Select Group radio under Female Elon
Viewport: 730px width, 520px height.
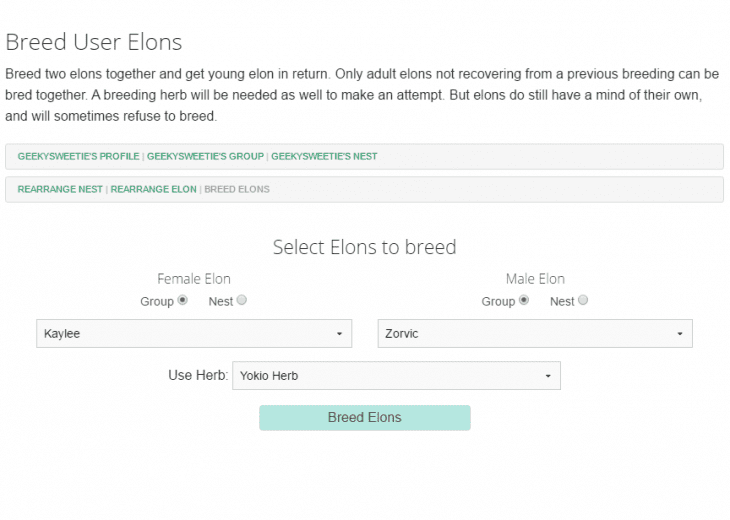[x=182, y=300]
